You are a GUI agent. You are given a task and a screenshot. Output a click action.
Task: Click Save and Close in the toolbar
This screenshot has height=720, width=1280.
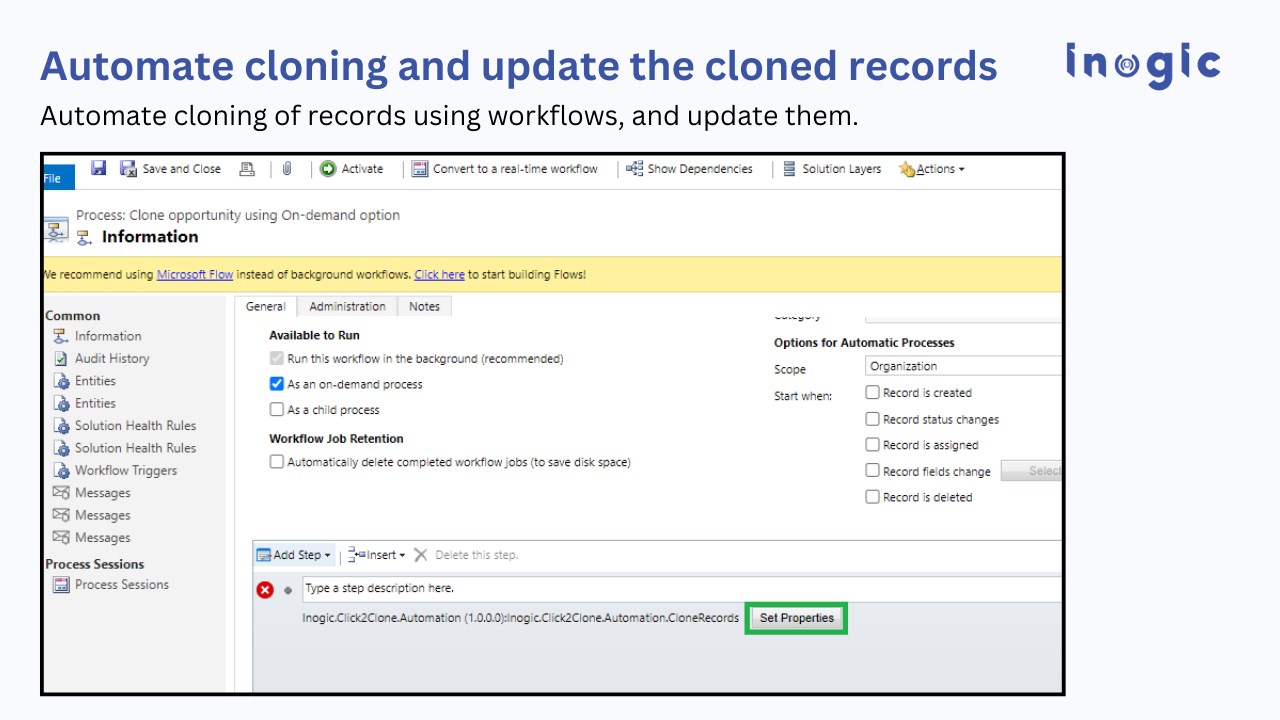click(171, 169)
